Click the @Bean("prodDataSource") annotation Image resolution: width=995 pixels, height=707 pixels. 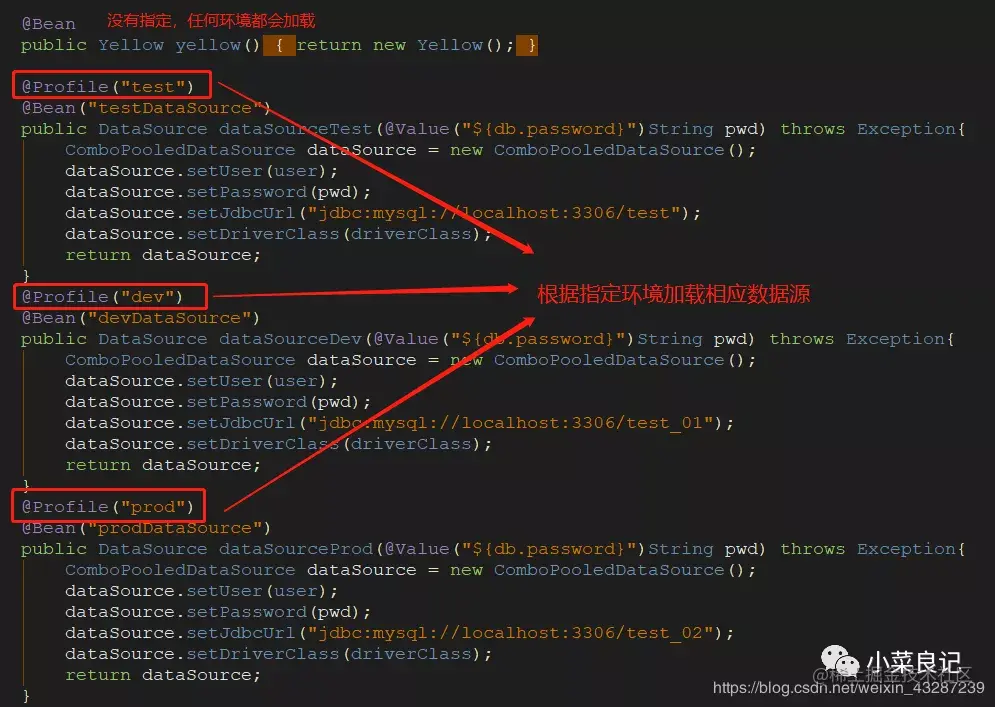pyautogui.click(x=146, y=528)
